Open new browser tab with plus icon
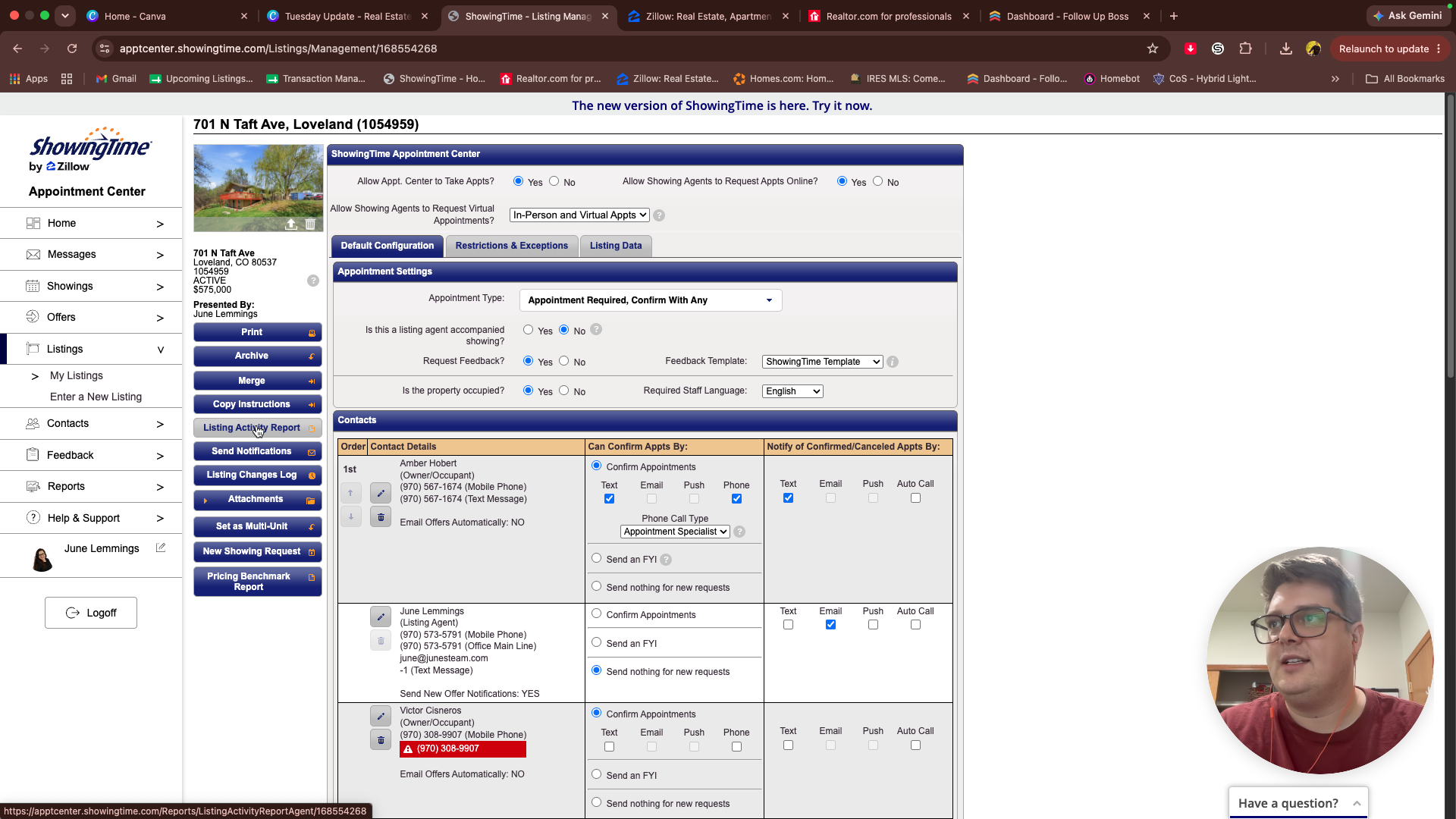The width and height of the screenshot is (1456, 819). pos(1174,16)
